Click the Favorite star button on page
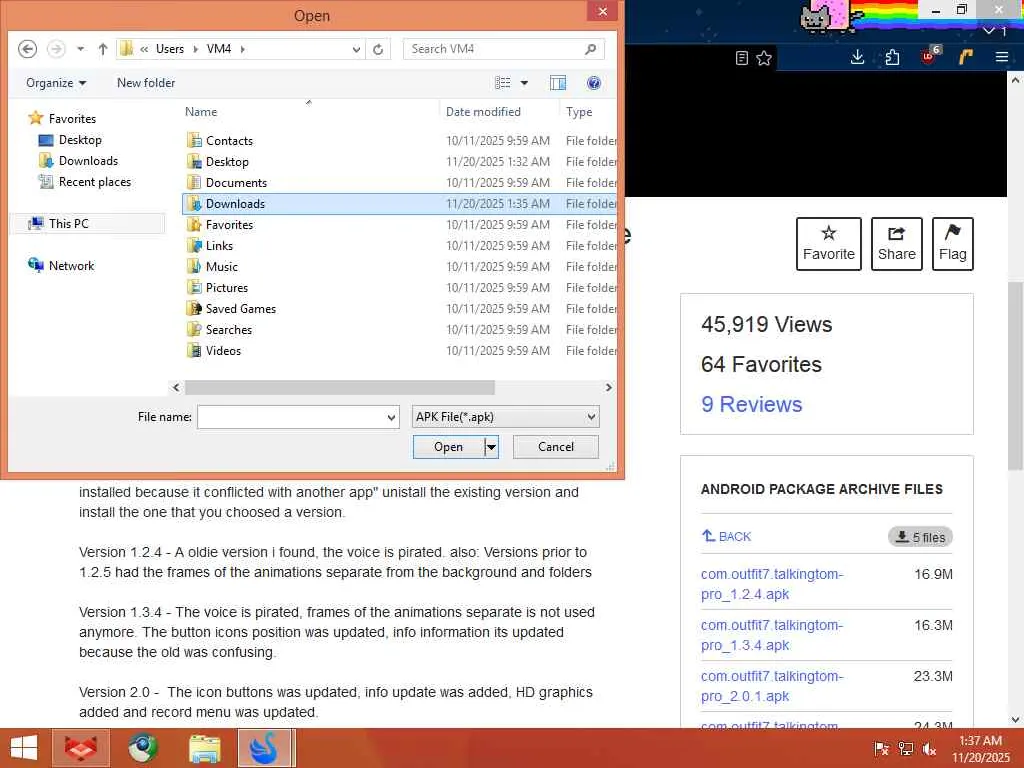This screenshot has width=1024, height=768. click(829, 244)
